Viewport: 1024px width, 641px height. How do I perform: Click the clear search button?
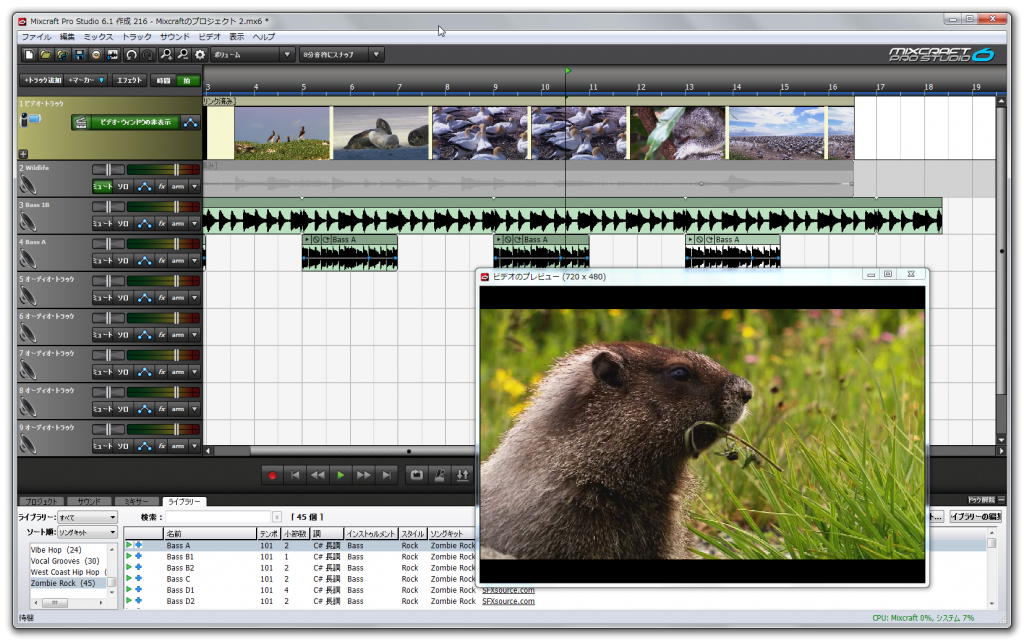click(277, 518)
